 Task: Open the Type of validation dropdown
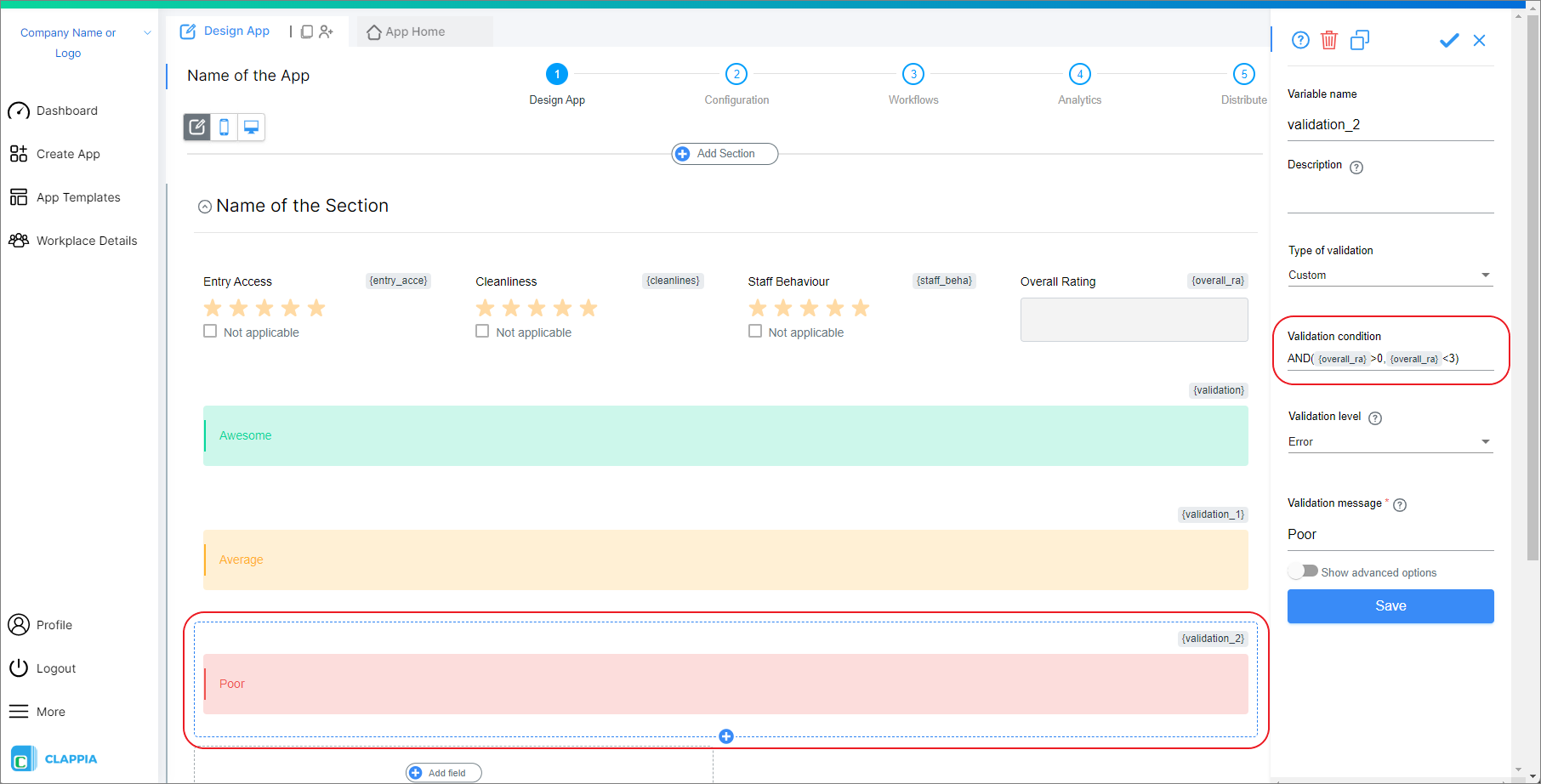point(1390,275)
